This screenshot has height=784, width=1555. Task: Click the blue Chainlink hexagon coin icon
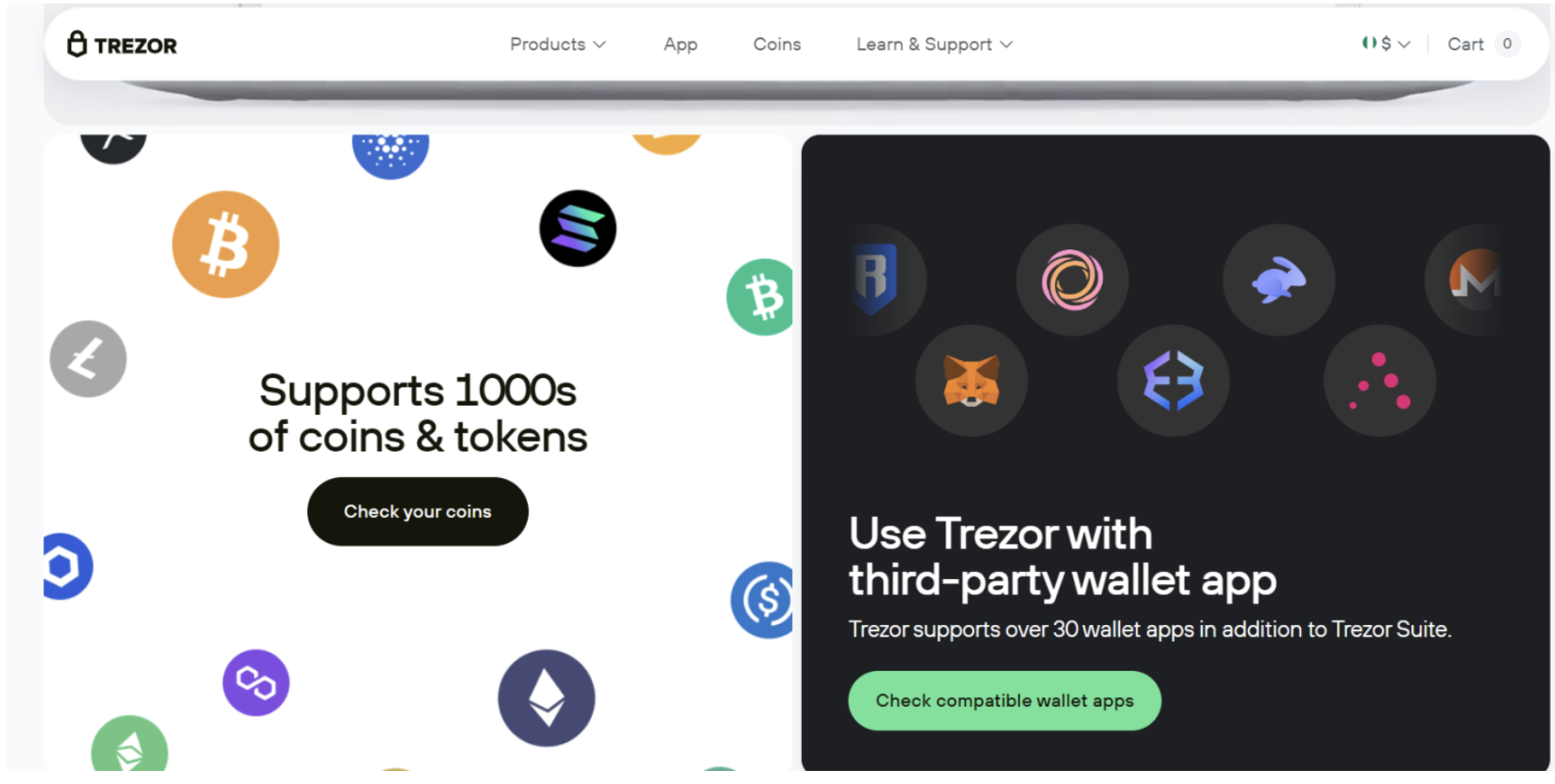(66, 566)
